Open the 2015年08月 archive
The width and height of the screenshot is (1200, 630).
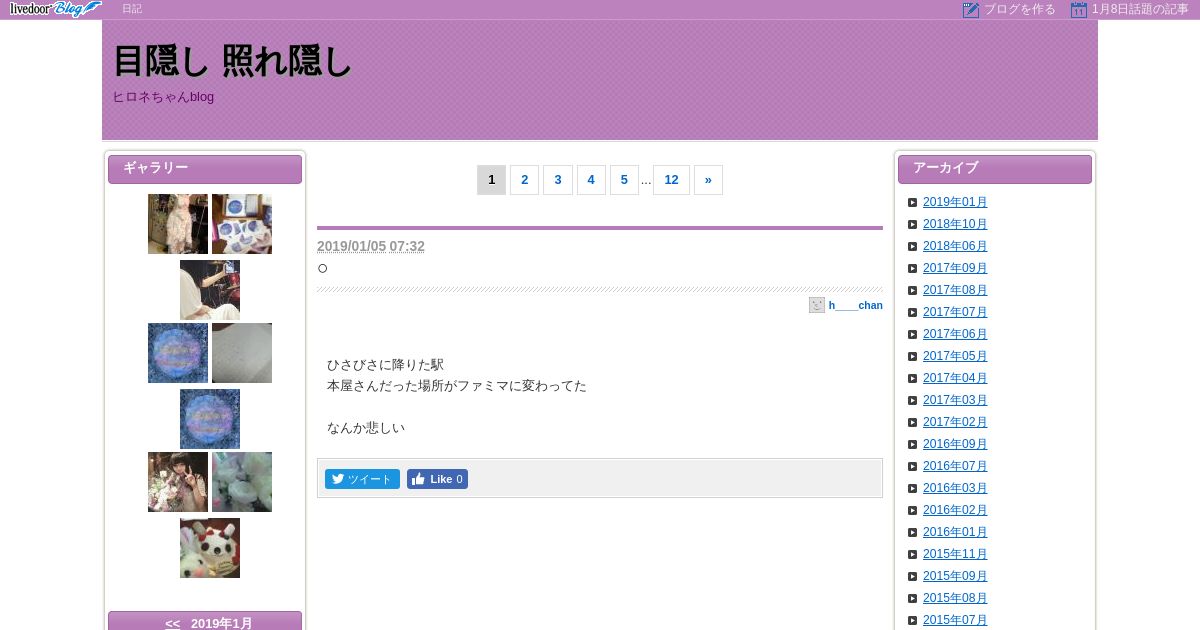[955, 598]
